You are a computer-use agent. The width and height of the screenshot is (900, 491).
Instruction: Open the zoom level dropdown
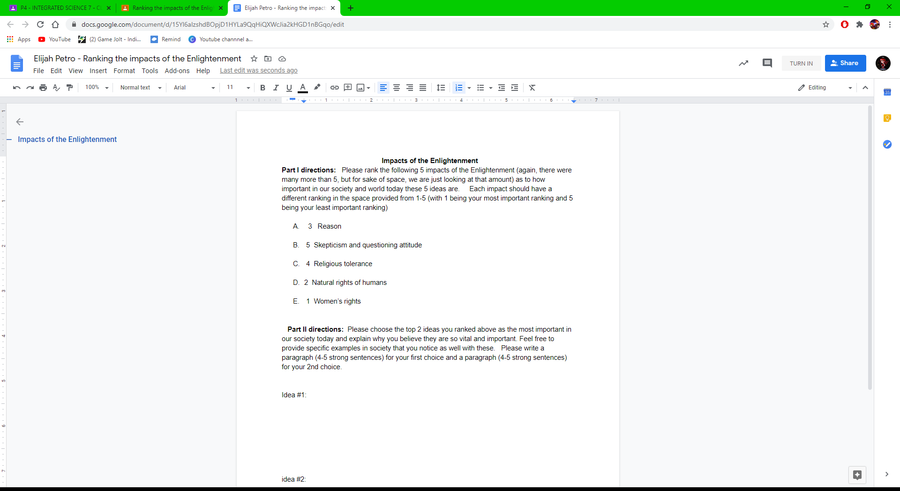click(x=96, y=88)
